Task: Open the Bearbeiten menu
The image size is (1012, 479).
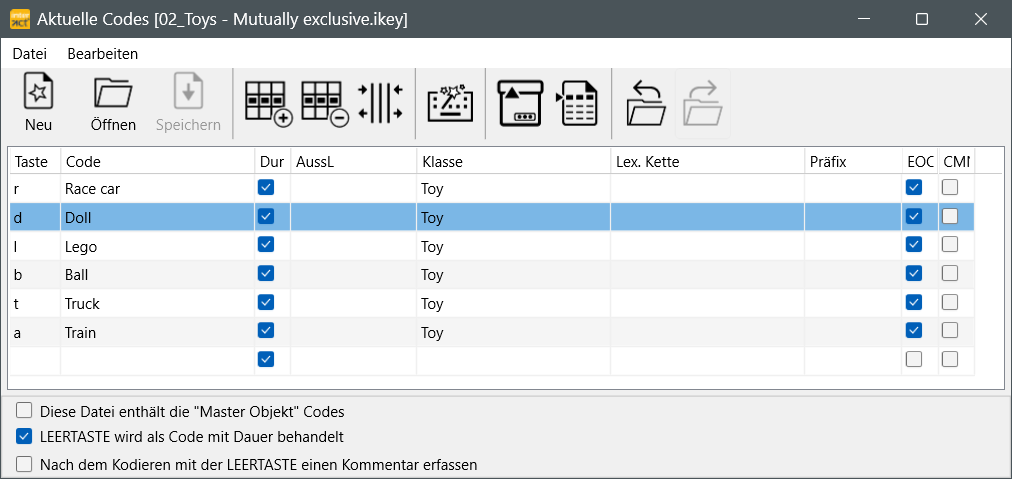Action: 103,54
